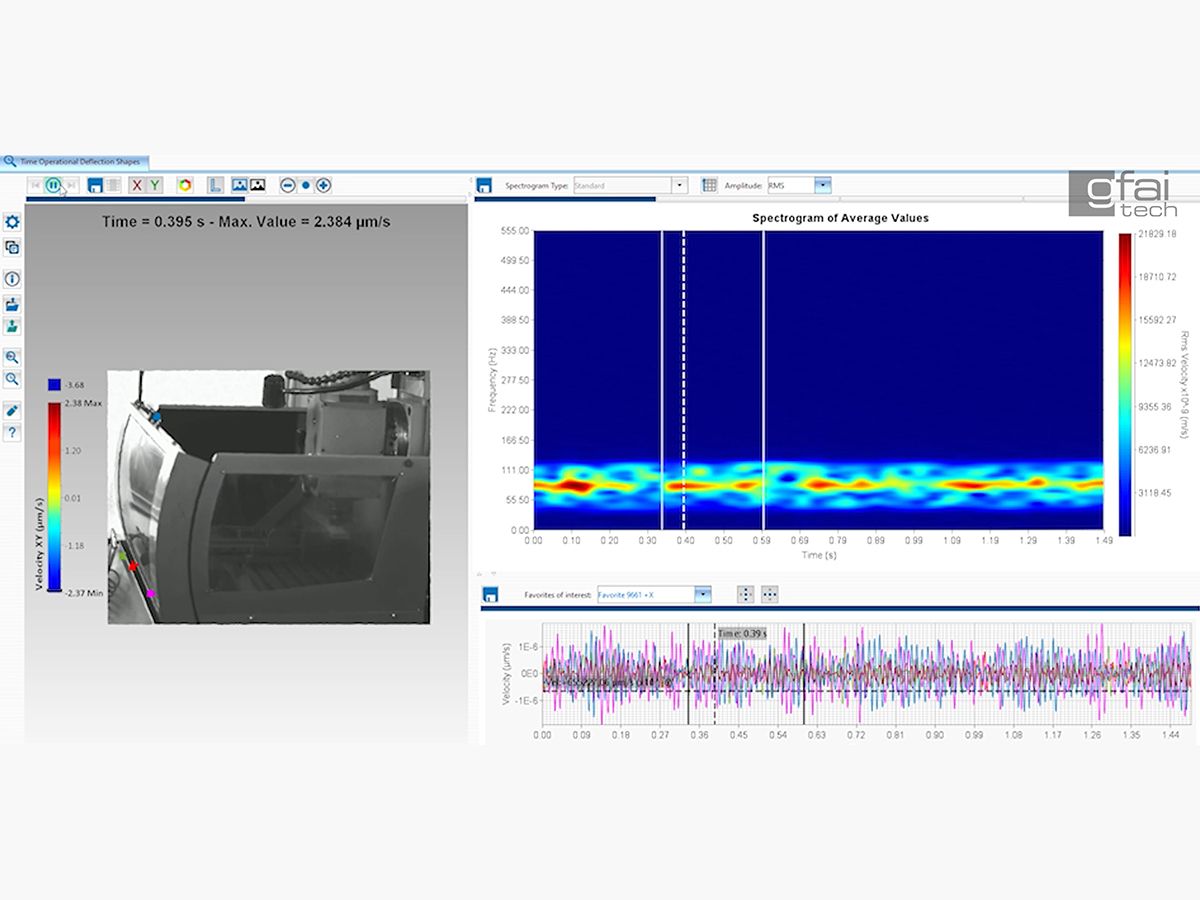The width and height of the screenshot is (1200, 900).
Task: Toggle the background image display
Action: pos(240,185)
